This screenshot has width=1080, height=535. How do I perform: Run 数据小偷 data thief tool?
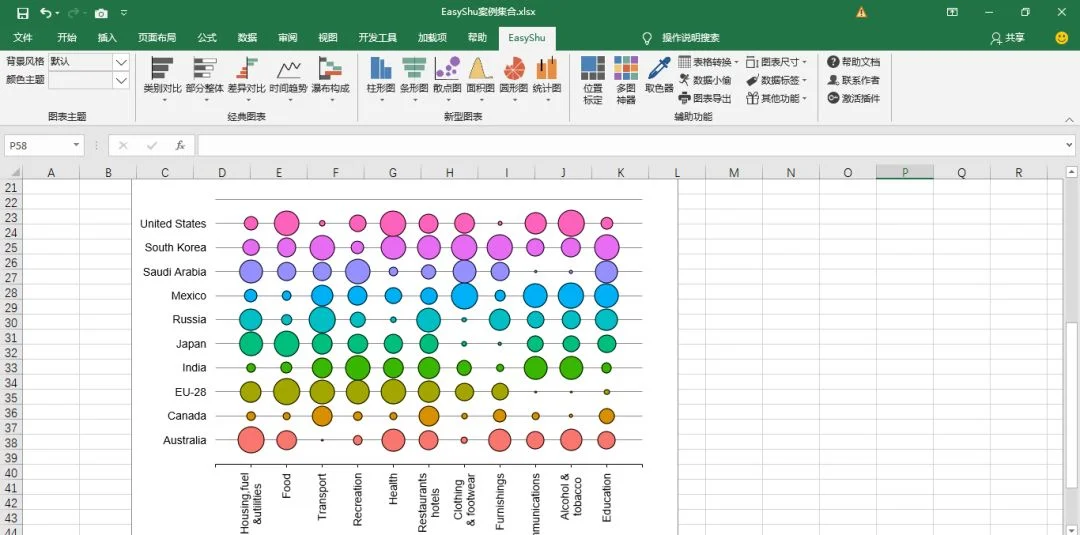[705, 80]
